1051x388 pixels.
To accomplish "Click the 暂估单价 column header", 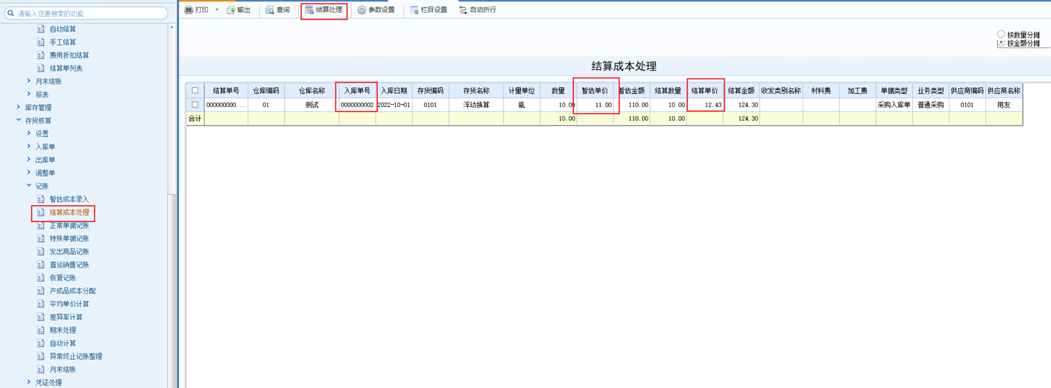I will coord(595,90).
